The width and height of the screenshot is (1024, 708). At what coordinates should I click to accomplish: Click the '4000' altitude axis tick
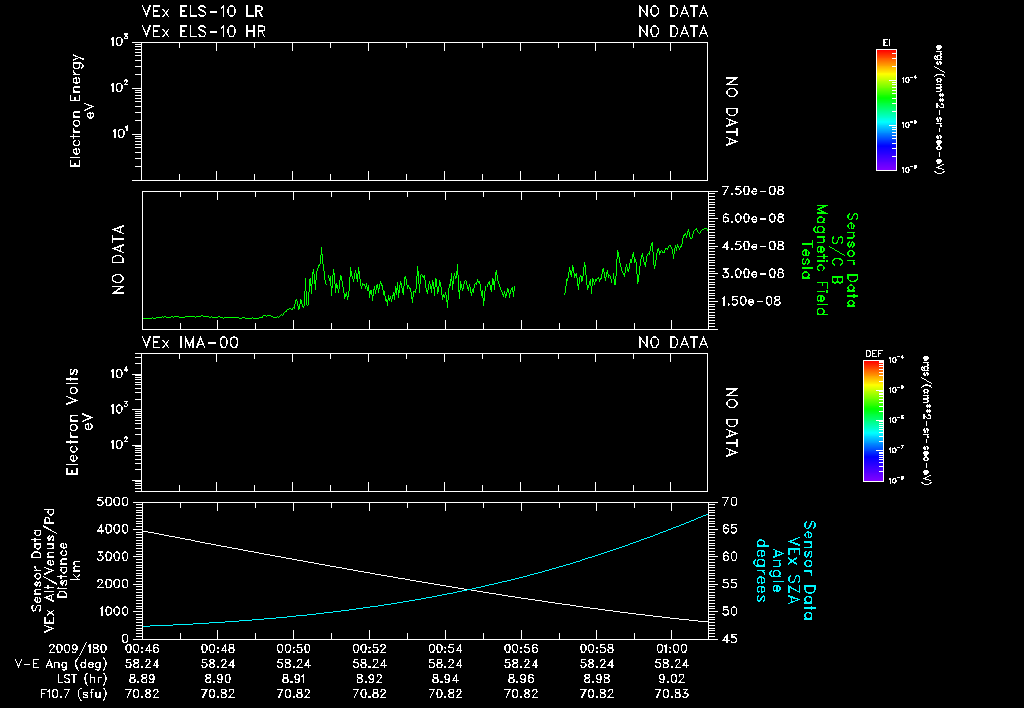click(x=112, y=529)
